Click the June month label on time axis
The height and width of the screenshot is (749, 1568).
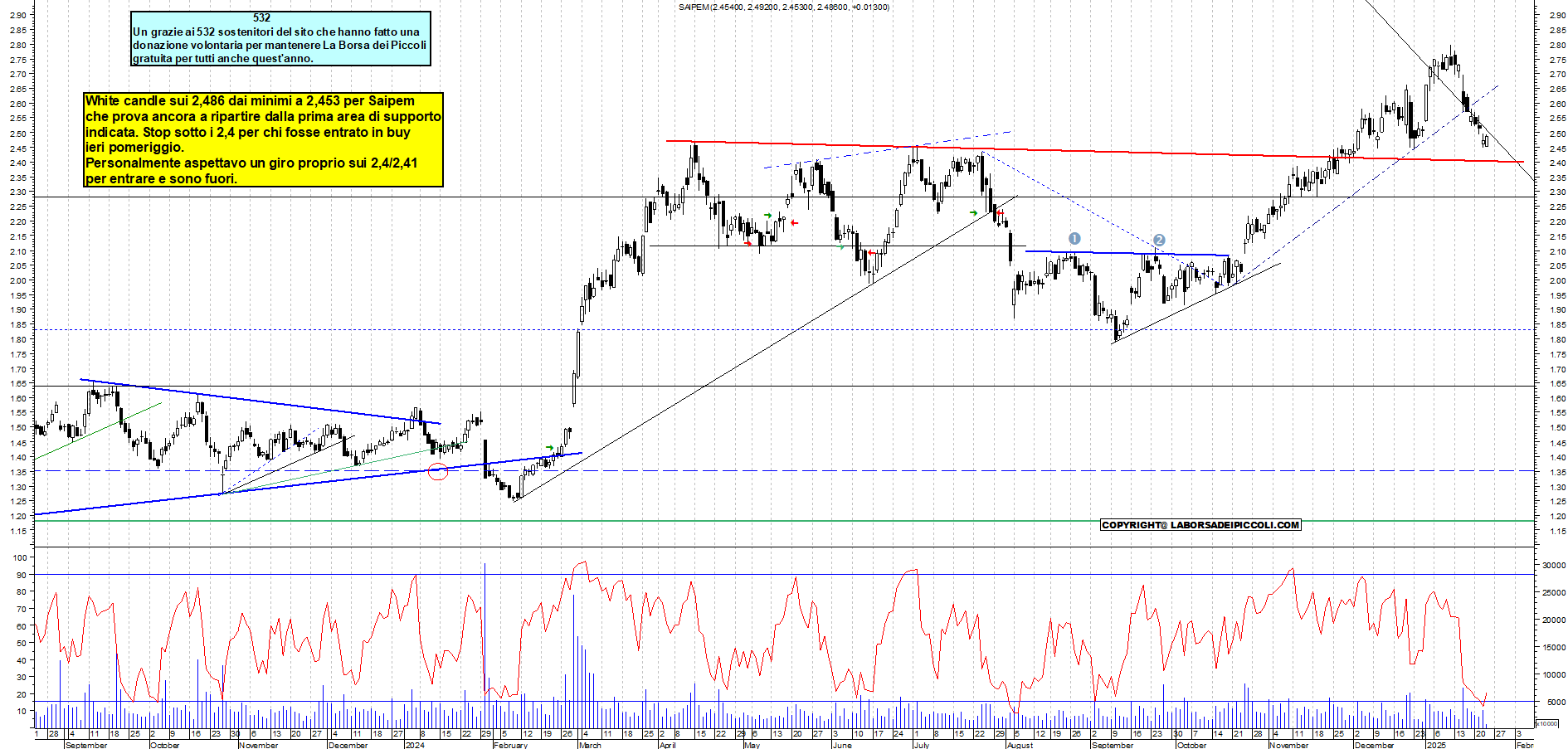click(842, 745)
